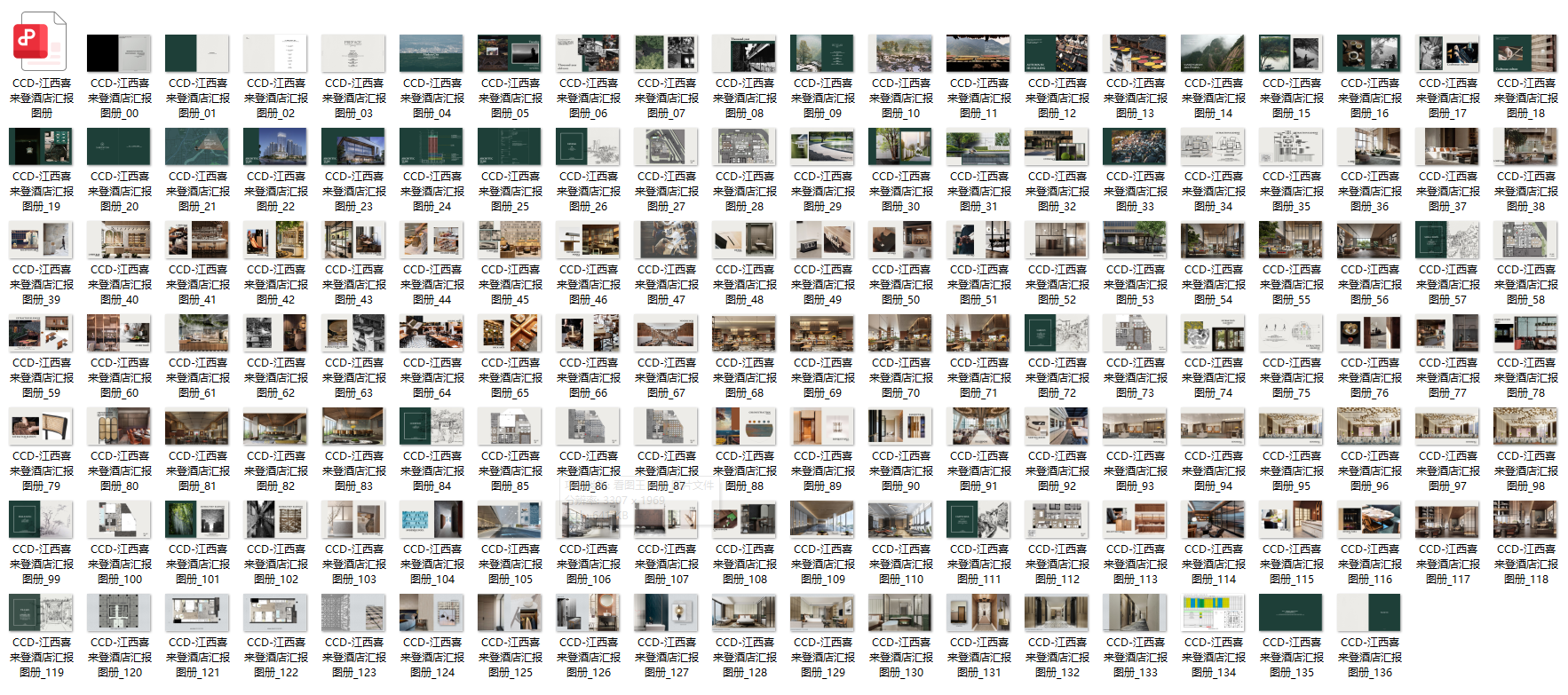Viewport: 1568px width, 695px height.
Task: Open the 图册_38 interior thumbnail
Action: pos(1525,146)
